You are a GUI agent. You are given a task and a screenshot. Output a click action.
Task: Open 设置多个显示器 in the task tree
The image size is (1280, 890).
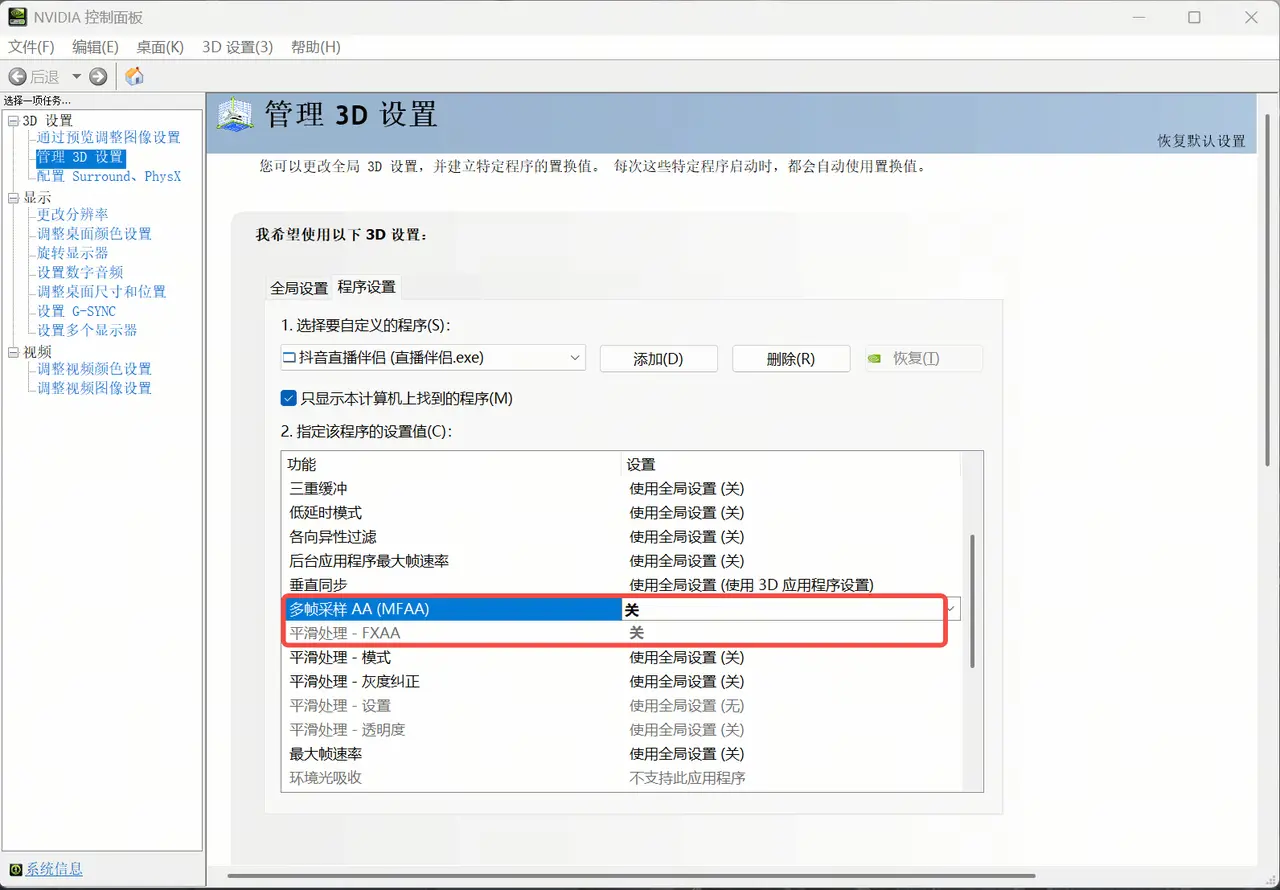(x=87, y=330)
